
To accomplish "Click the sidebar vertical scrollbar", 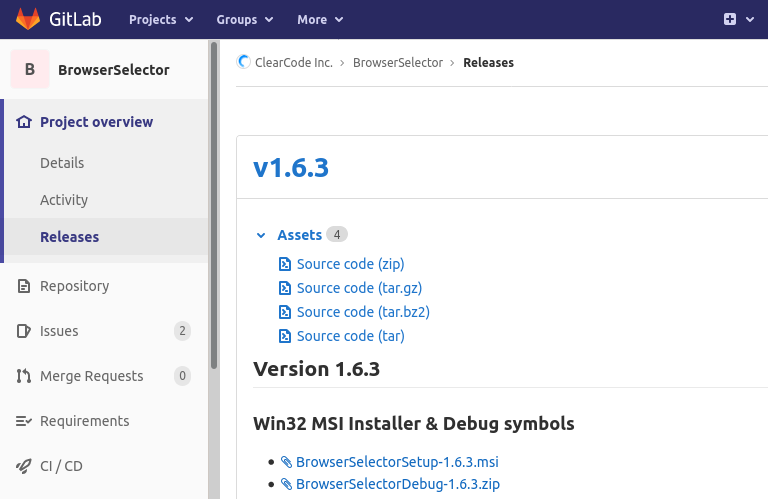I will 214,206.
